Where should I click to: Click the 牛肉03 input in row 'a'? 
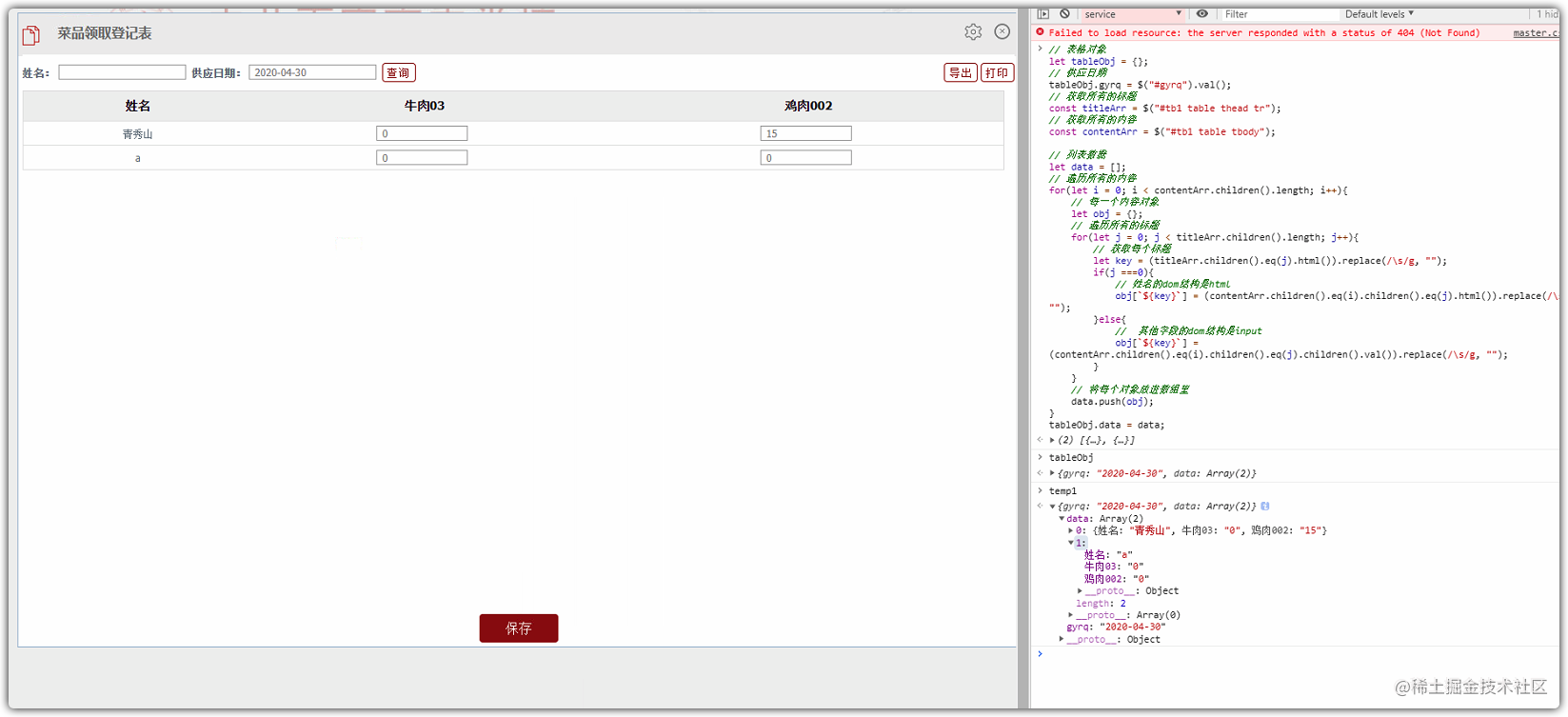[422, 158]
